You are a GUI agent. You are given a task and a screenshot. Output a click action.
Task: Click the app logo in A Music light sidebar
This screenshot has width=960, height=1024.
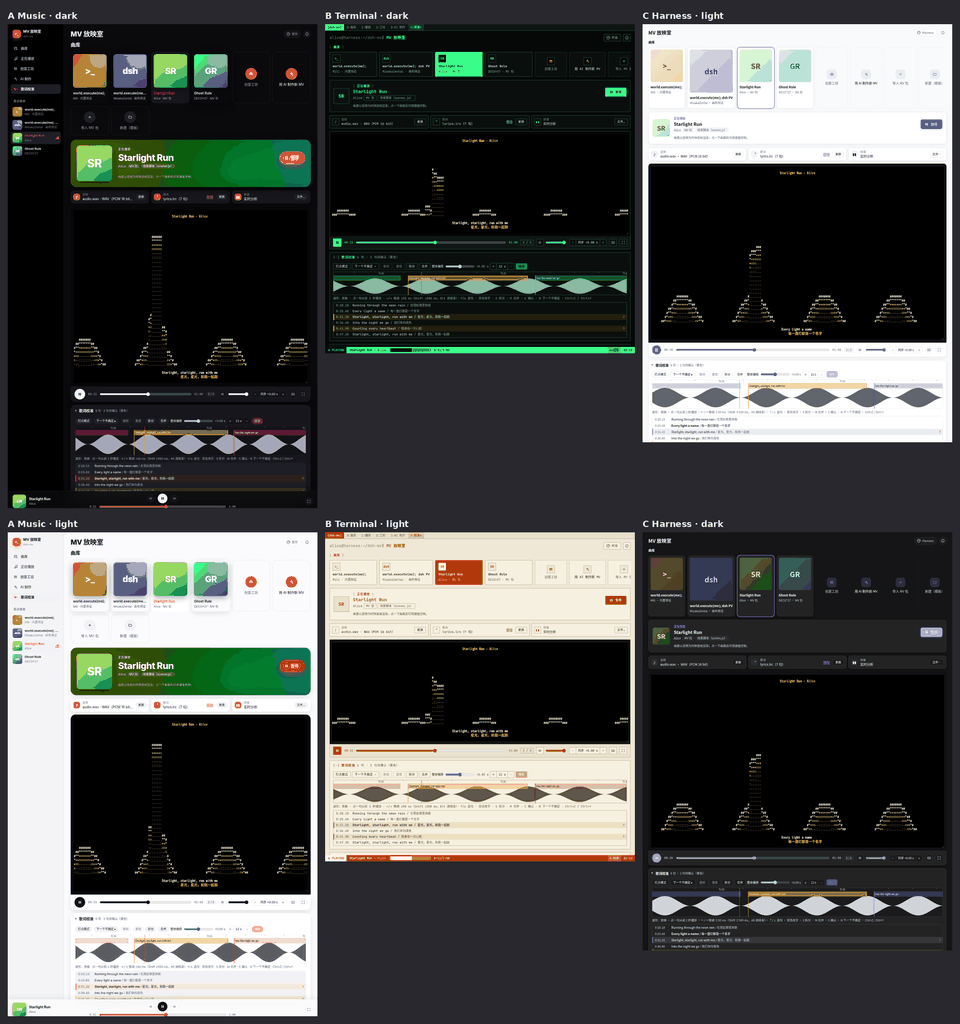[17, 541]
